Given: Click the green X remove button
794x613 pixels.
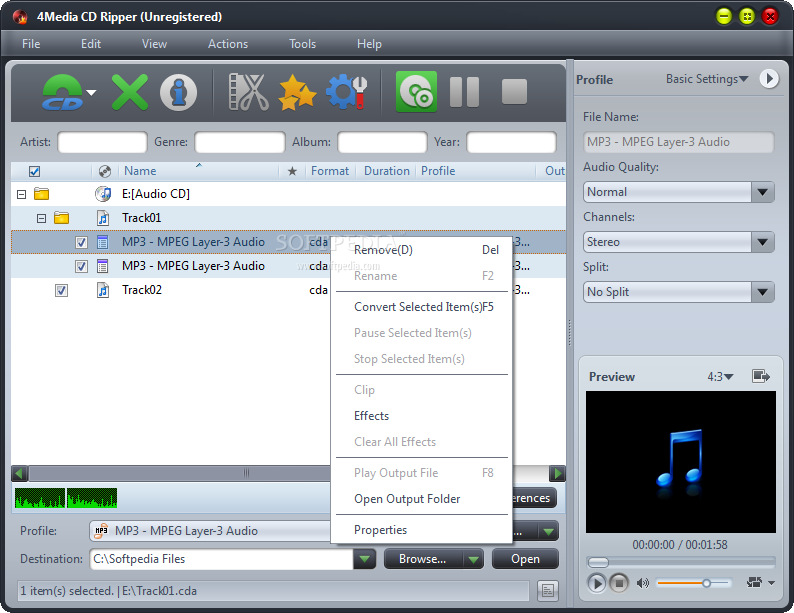Looking at the screenshot, I should 130,92.
